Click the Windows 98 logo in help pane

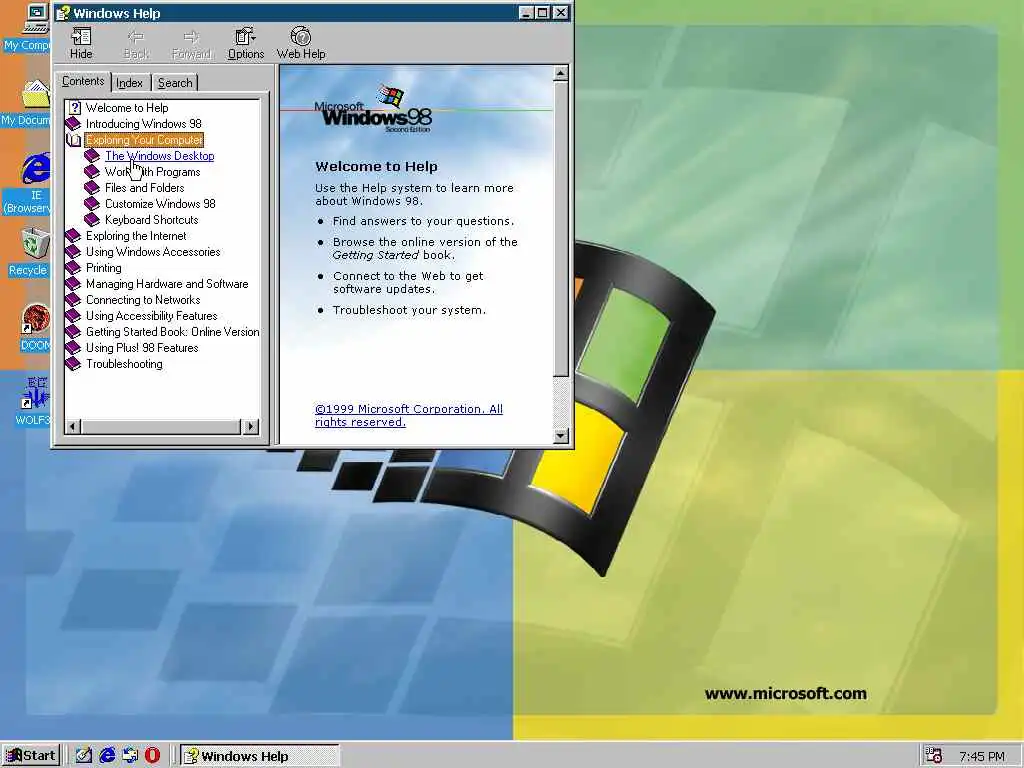tap(373, 109)
